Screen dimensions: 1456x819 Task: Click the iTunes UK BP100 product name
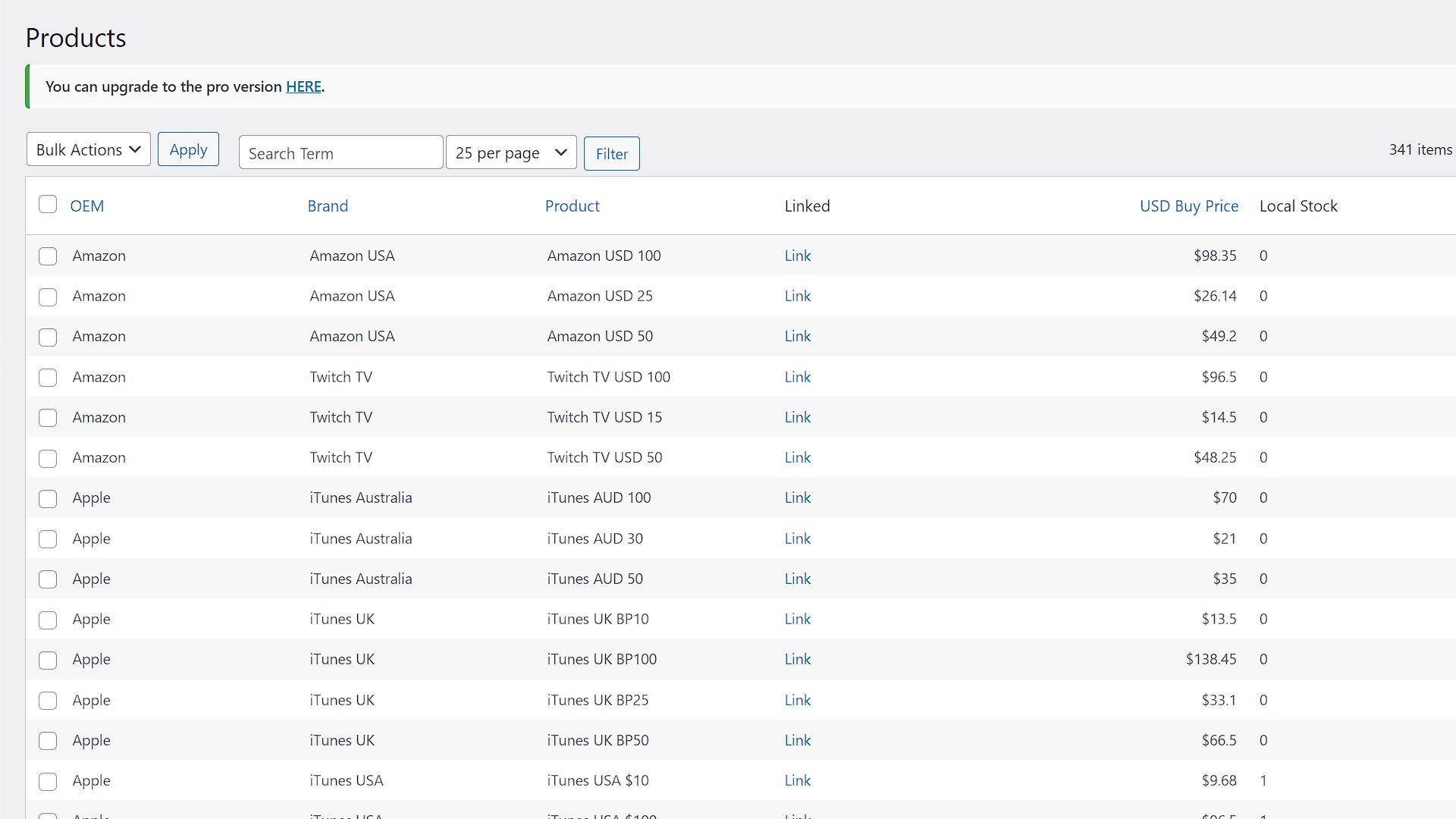601,659
